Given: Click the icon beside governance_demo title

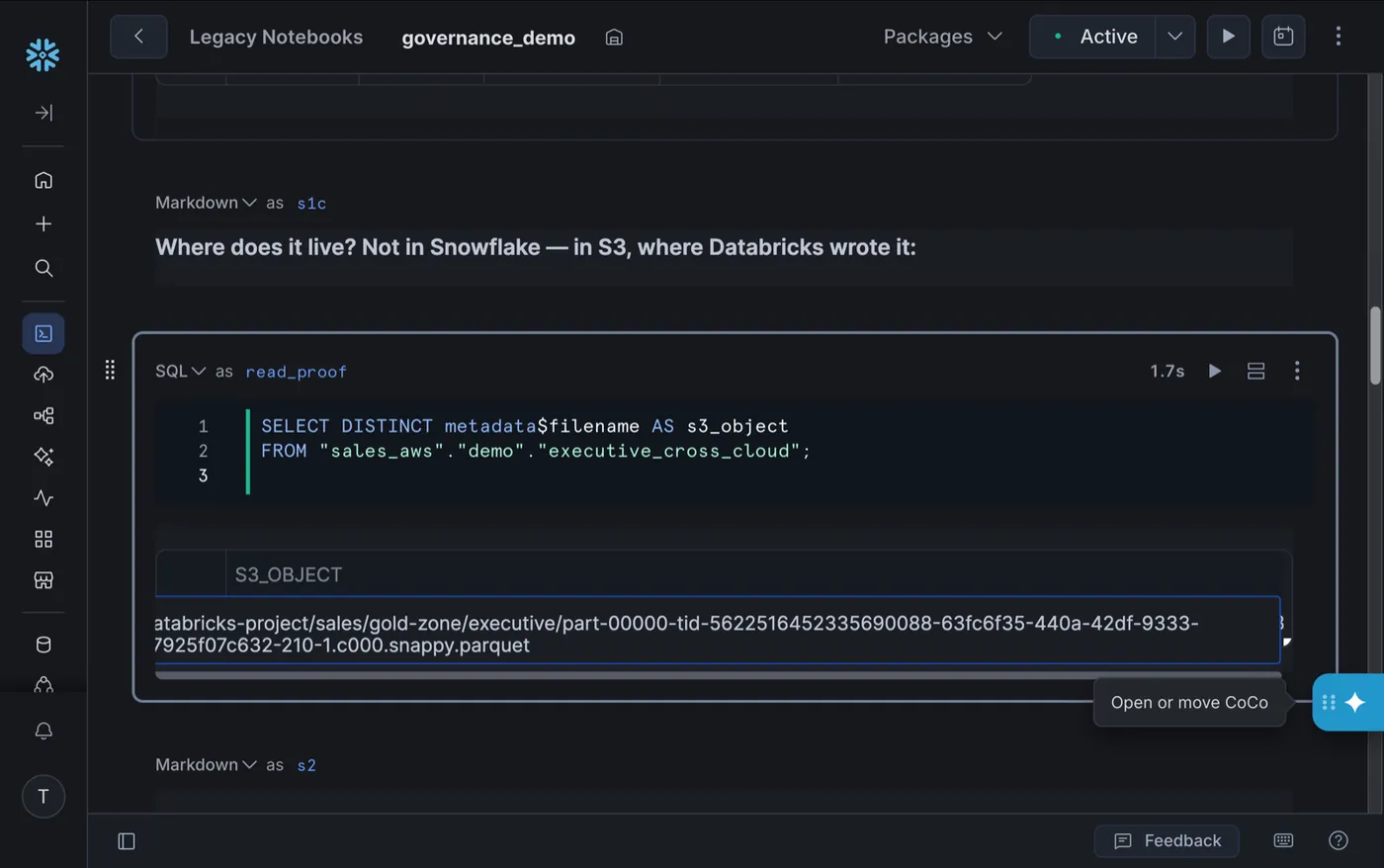Looking at the screenshot, I should tap(614, 38).
